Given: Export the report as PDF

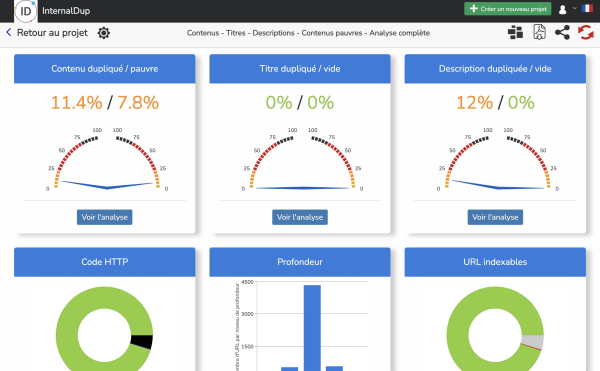Looking at the screenshot, I should 540,32.
